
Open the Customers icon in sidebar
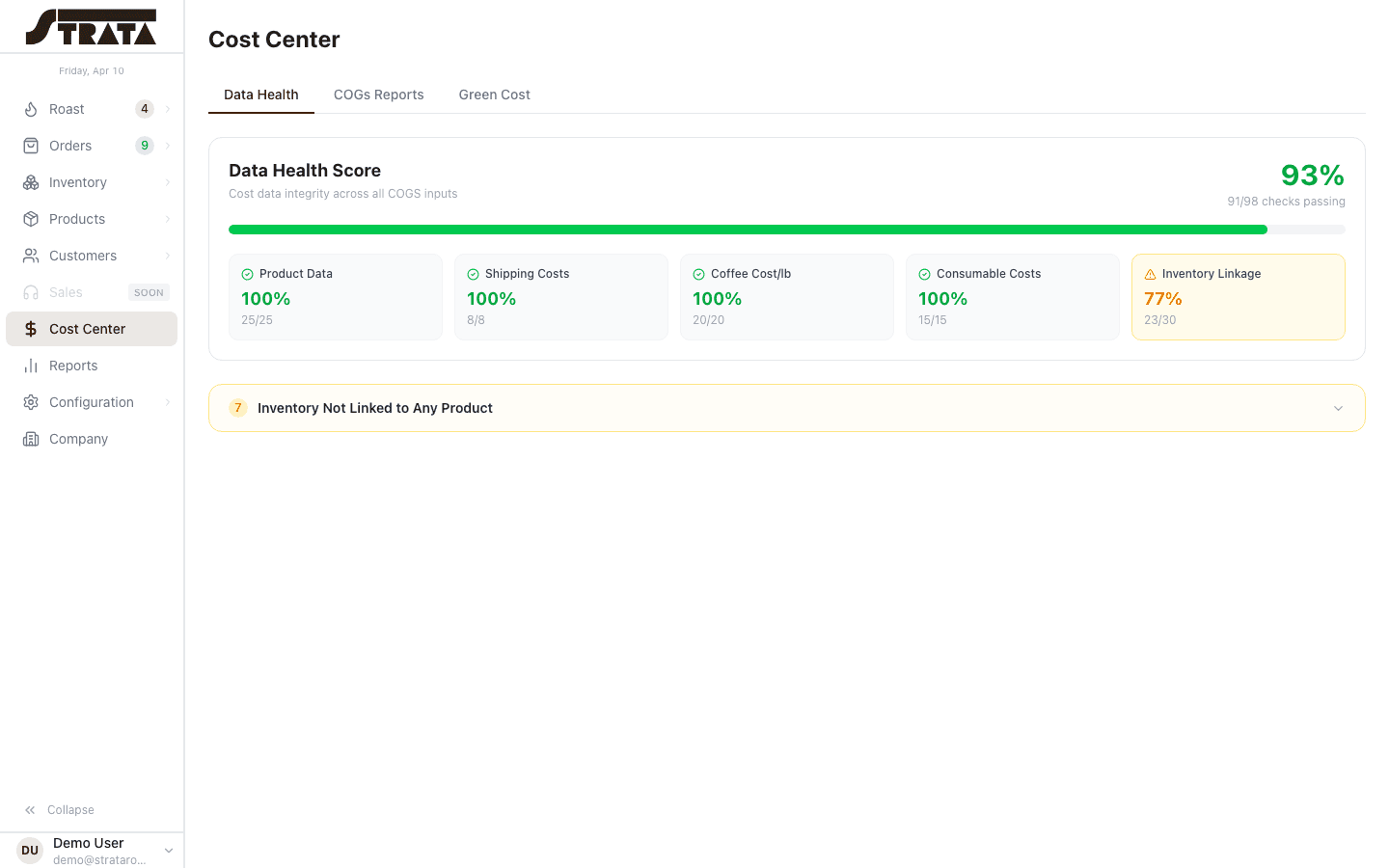30,256
